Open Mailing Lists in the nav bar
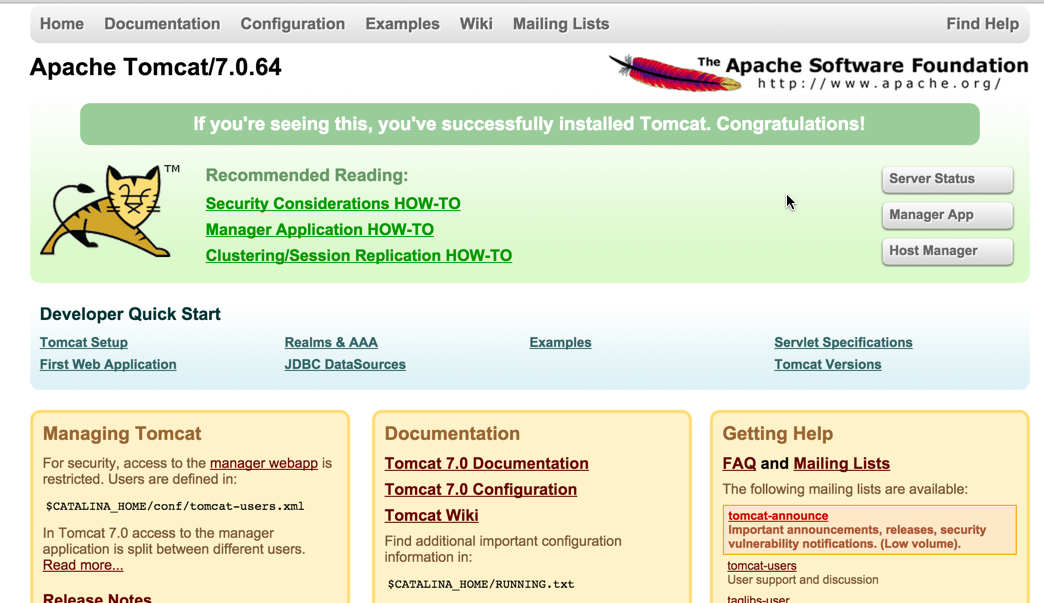Viewport: 1044px width, 603px height. (561, 24)
